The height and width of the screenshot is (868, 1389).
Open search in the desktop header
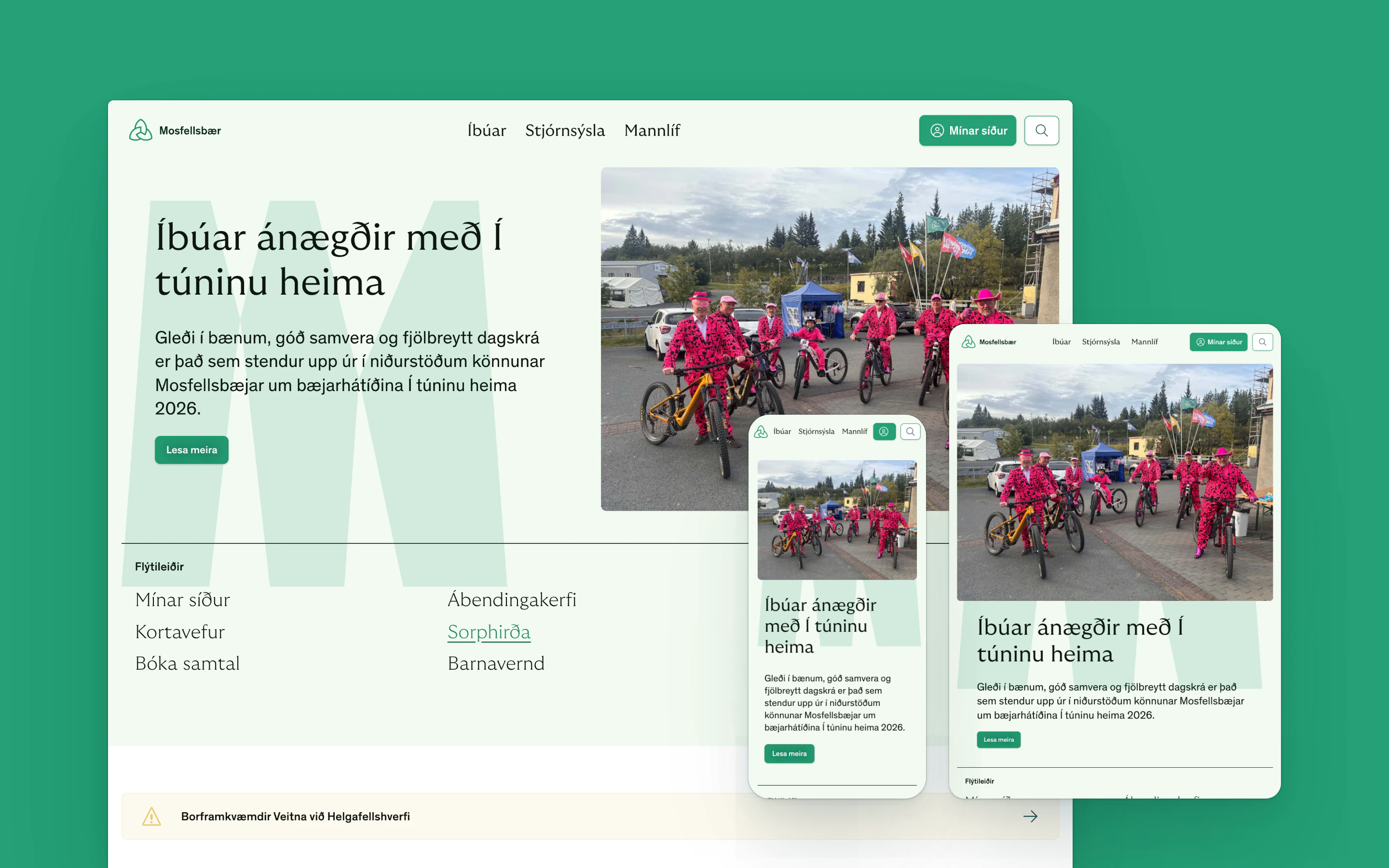pyautogui.click(x=1041, y=130)
